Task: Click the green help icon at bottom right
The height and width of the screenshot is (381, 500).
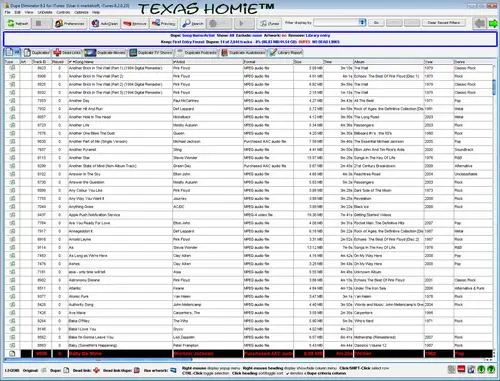Action: (491, 369)
